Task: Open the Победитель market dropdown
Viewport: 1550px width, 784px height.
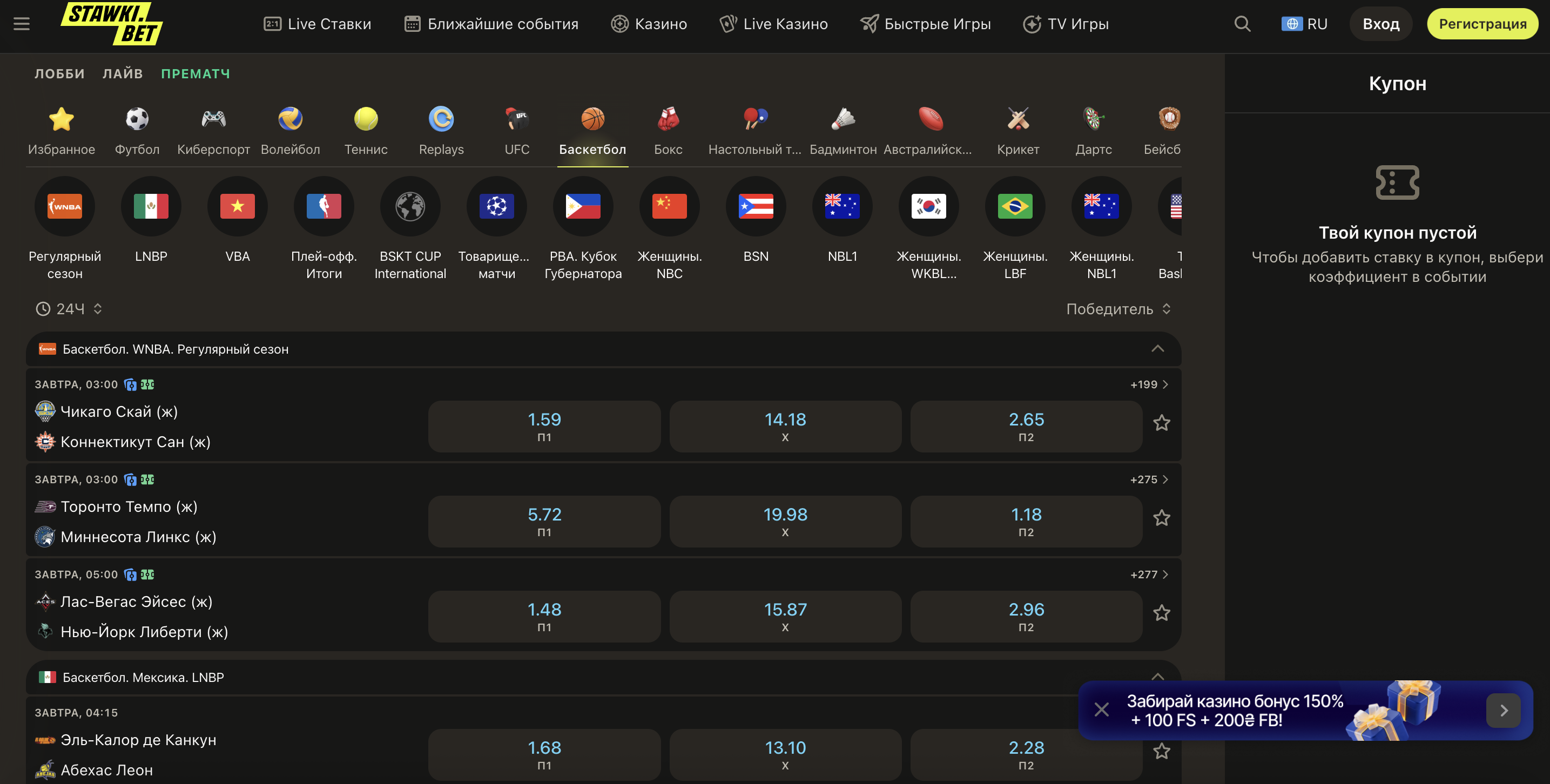Action: coord(1118,309)
